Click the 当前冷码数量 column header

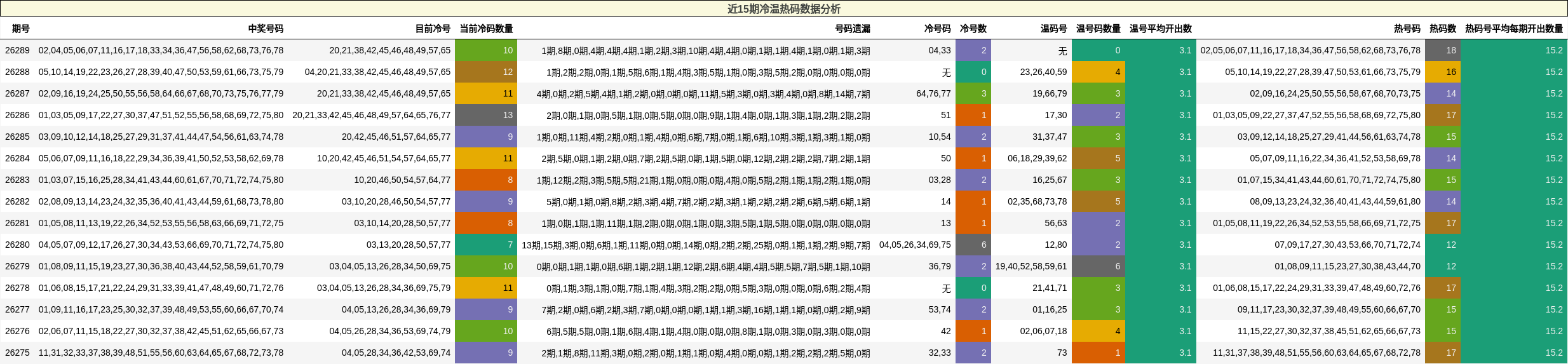486,29
